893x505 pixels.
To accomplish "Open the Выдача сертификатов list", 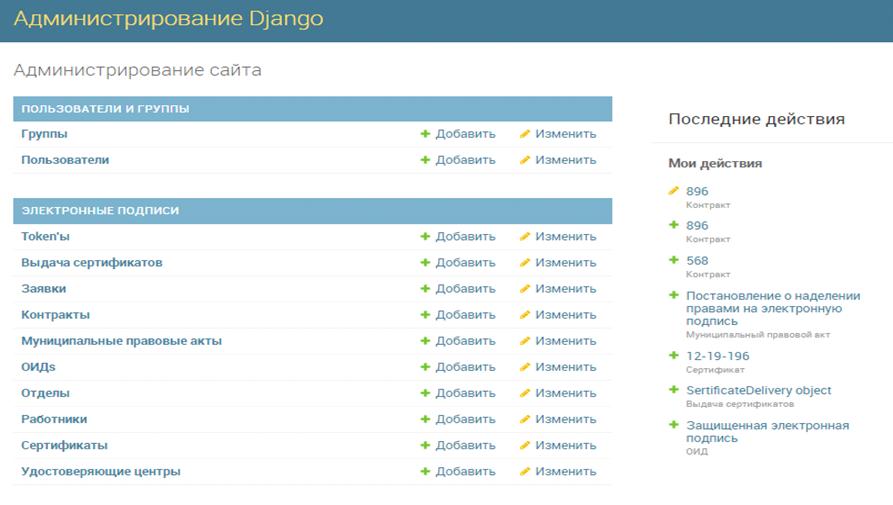I will 91,263.
